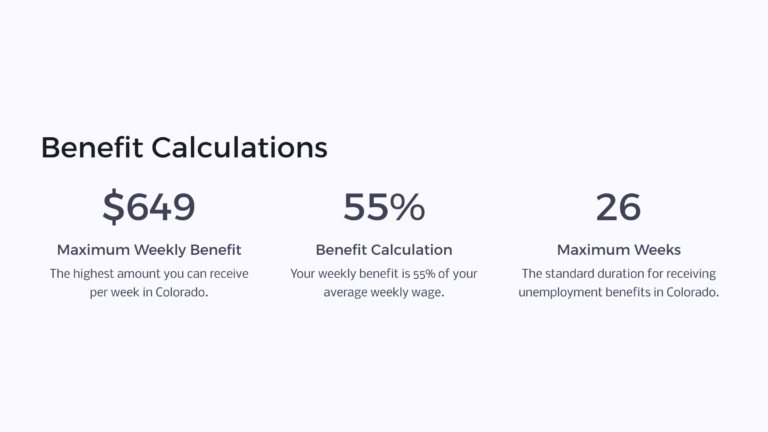Click the "The standard duration for receiving" line
The height and width of the screenshot is (432, 768).
(x=618, y=273)
